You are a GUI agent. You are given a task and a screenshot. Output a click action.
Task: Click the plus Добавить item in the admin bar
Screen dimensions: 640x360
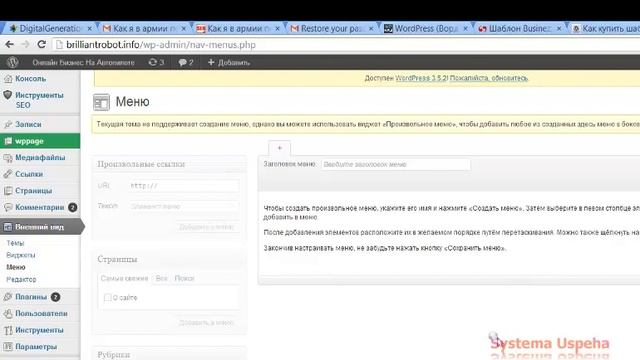coord(229,62)
